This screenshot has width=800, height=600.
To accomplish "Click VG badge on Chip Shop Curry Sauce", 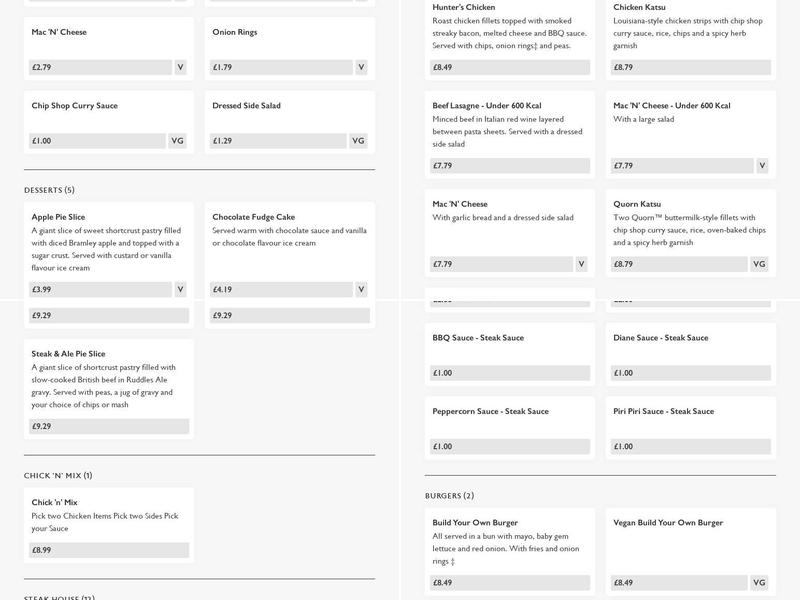I will click(178, 141).
